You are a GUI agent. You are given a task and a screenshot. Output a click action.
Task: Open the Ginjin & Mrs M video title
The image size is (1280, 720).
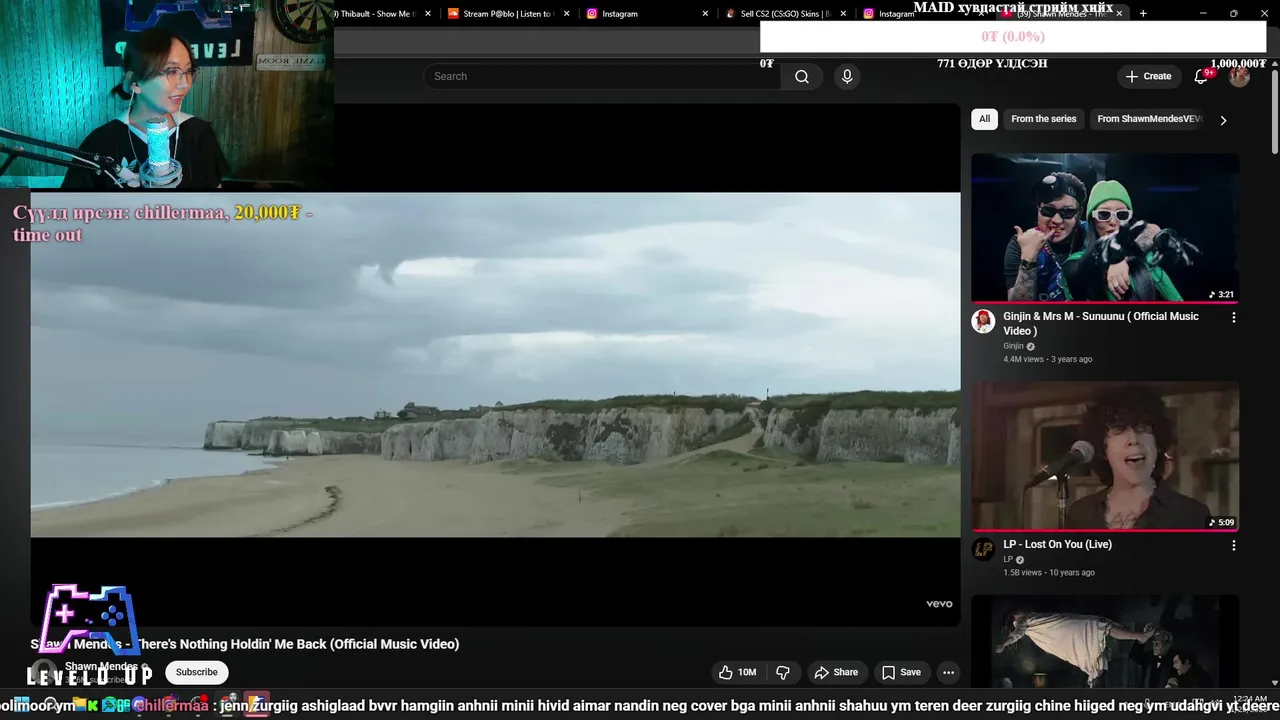point(1101,323)
